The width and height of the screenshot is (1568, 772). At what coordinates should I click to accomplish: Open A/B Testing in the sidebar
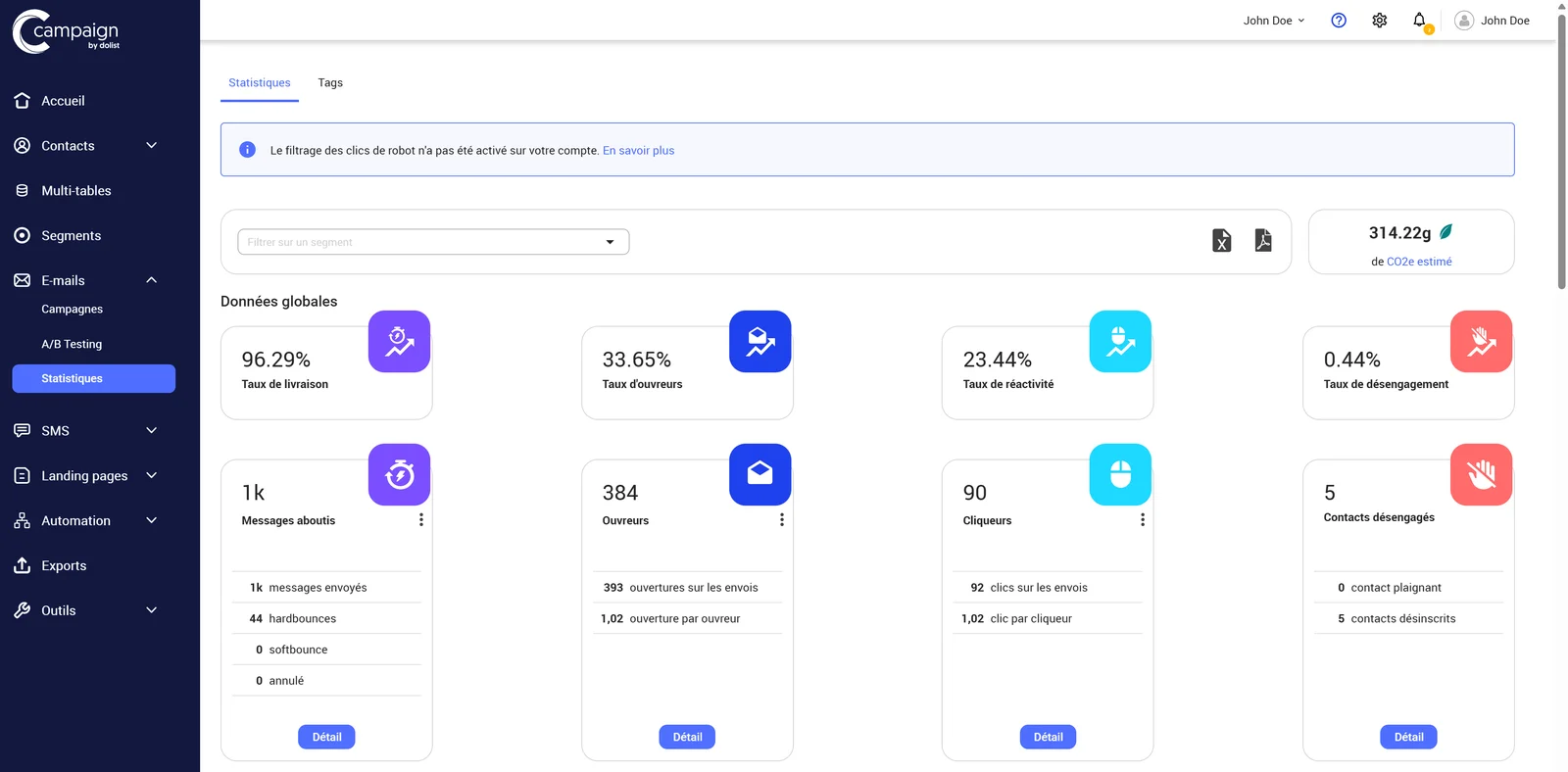72,345
